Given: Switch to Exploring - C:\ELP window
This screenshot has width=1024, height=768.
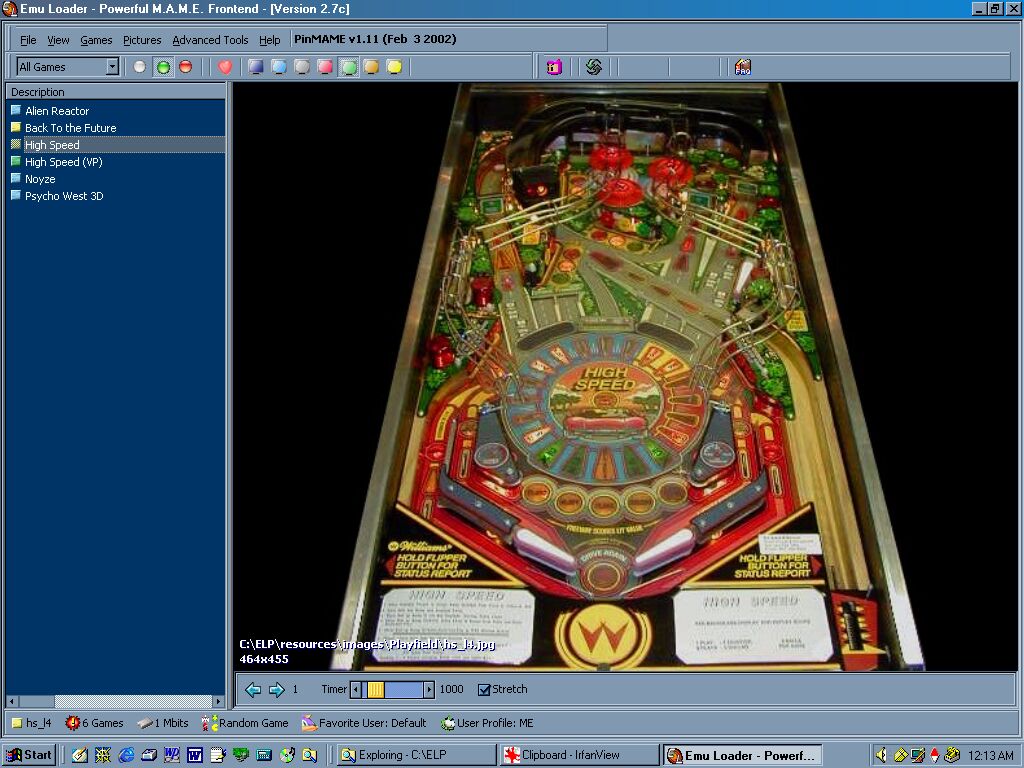Looking at the screenshot, I should [417, 755].
